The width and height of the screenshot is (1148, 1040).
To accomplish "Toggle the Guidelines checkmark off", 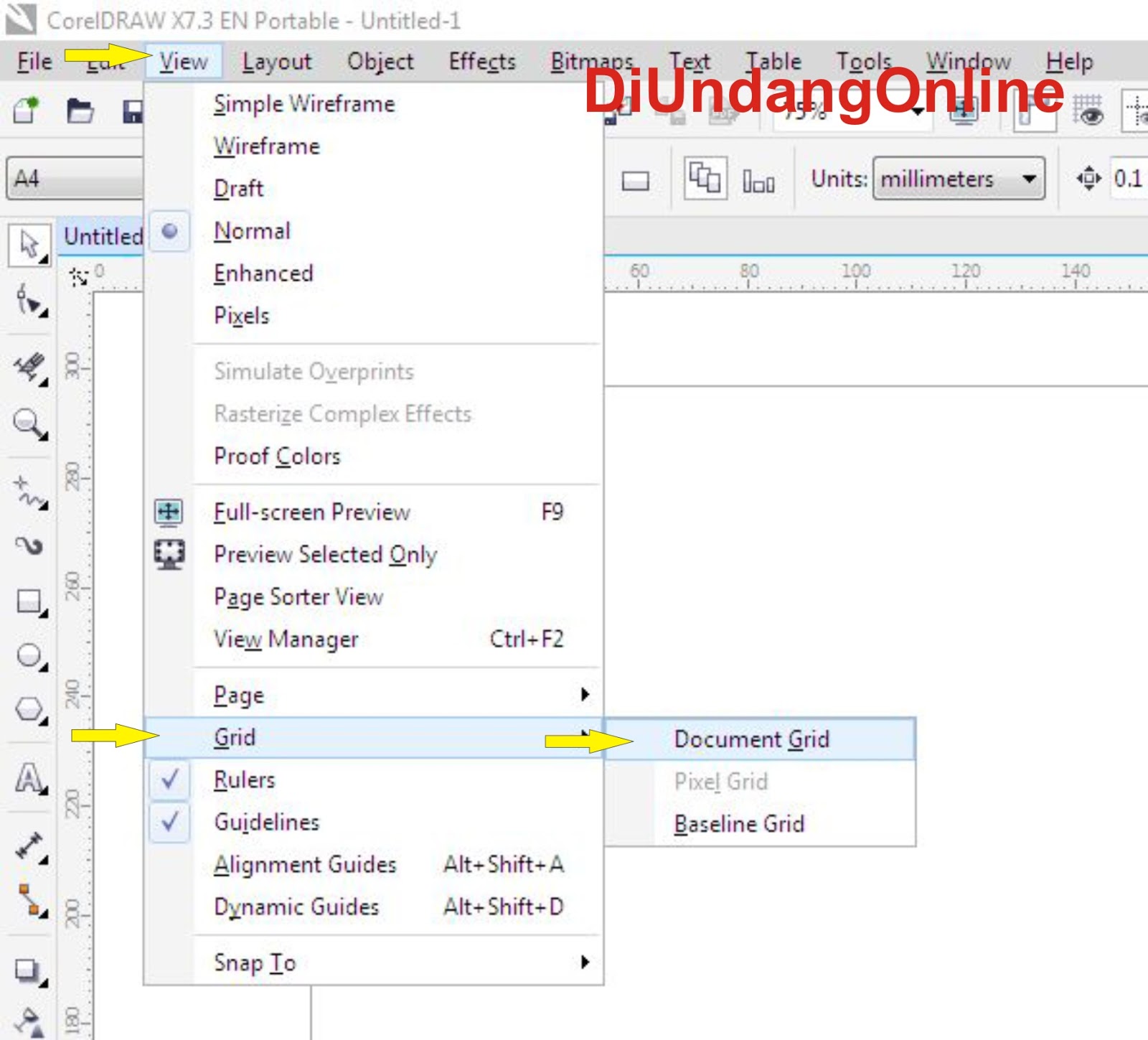I will (171, 823).
